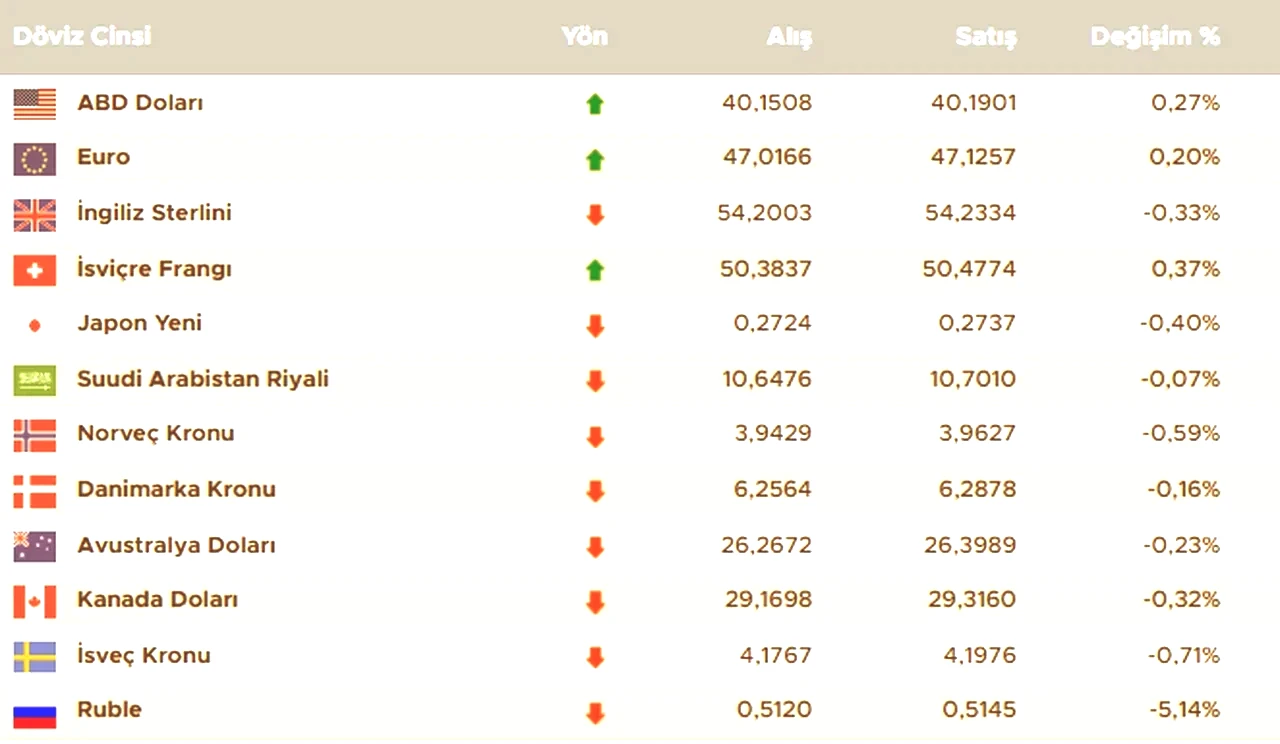Click the Yön column header
1280x744 pixels.
click(584, 37)
